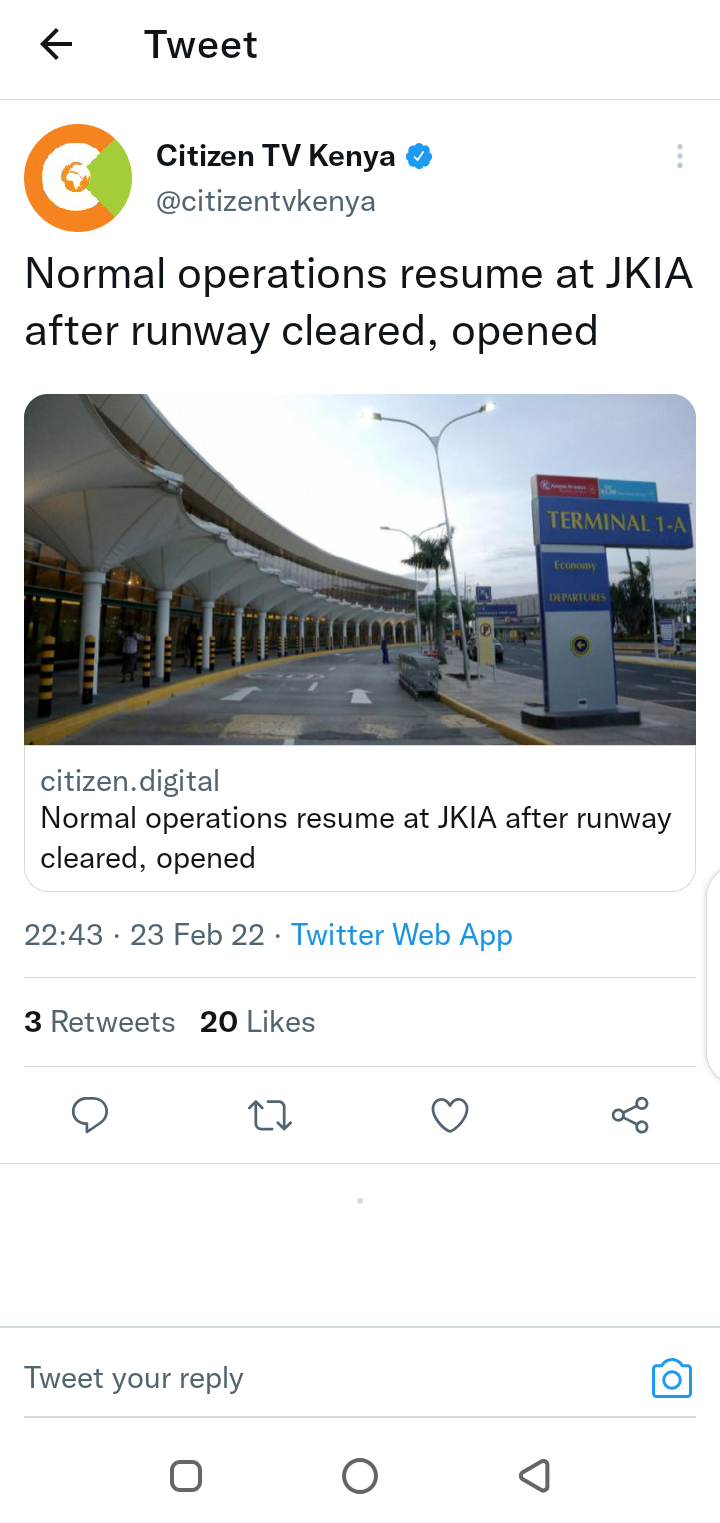
Task: Open the Twitter Web App link
Action: pyautogui.click(x=402, y=935)
